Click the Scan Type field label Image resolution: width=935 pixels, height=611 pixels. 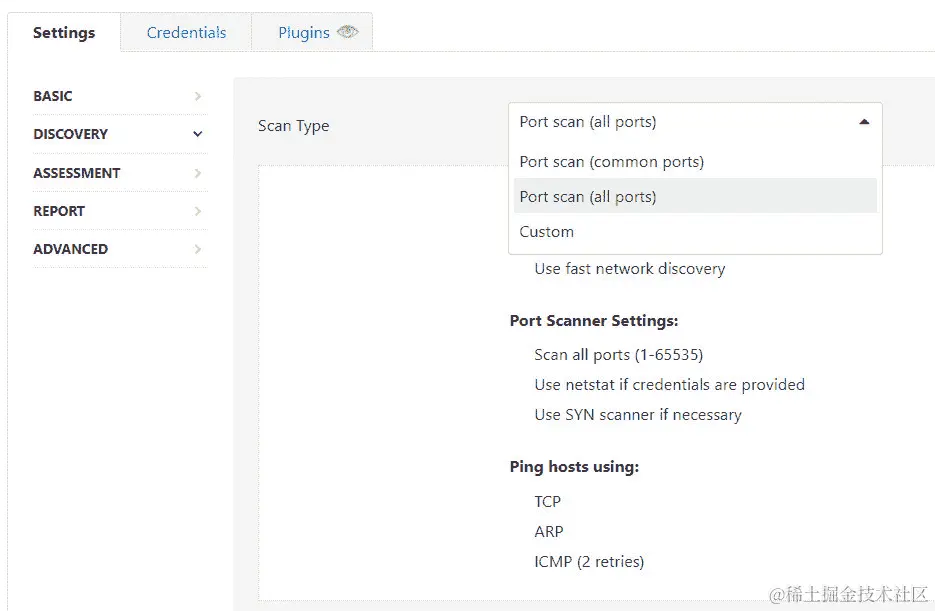[293, 126]
